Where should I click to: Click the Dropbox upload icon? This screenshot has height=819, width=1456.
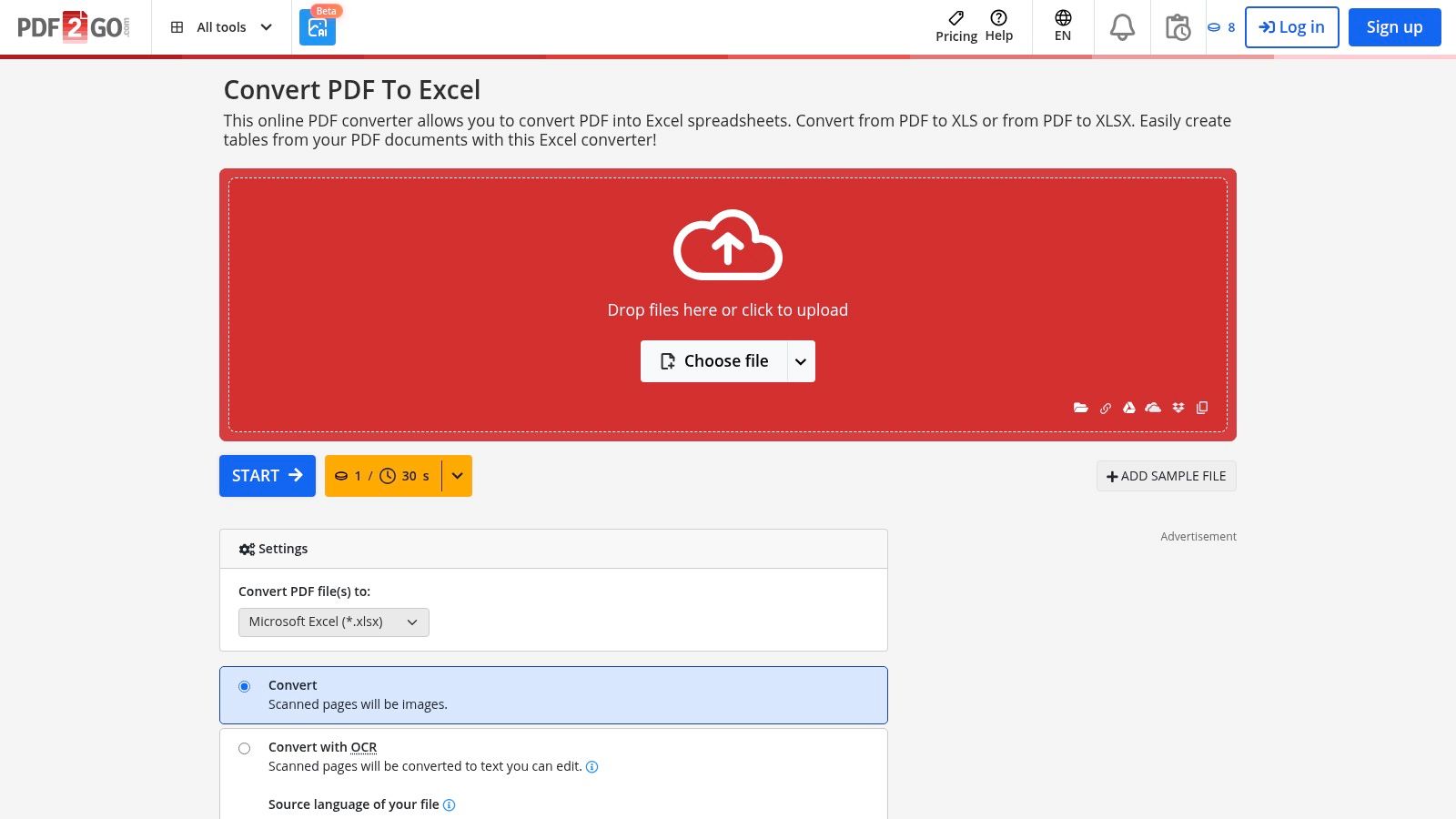(1178, 408)
